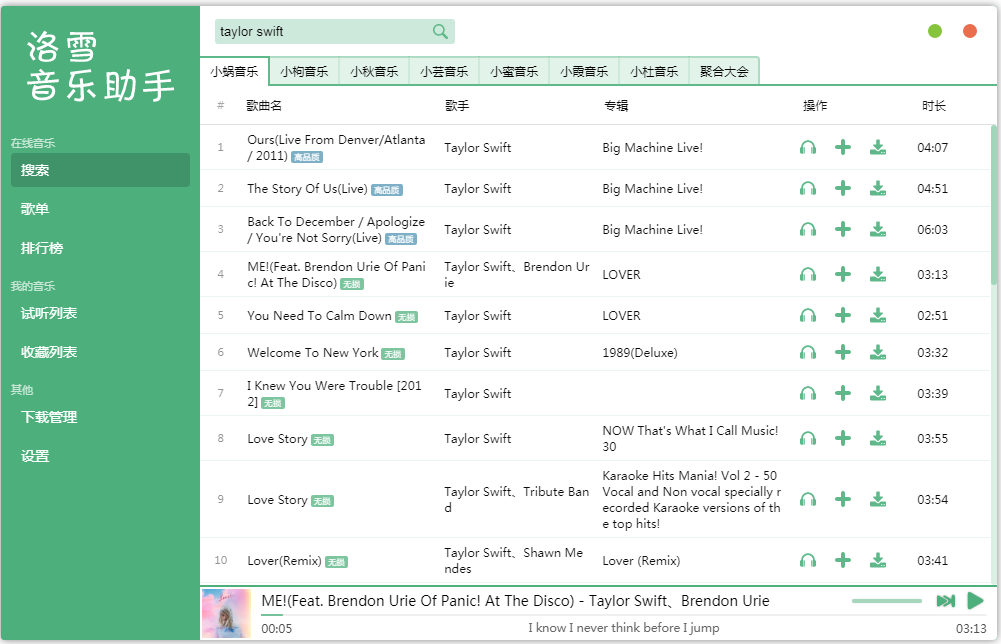1001x644 pixels.
Task: Download I Knew You Were Trouble
Action: click(878, 393)
